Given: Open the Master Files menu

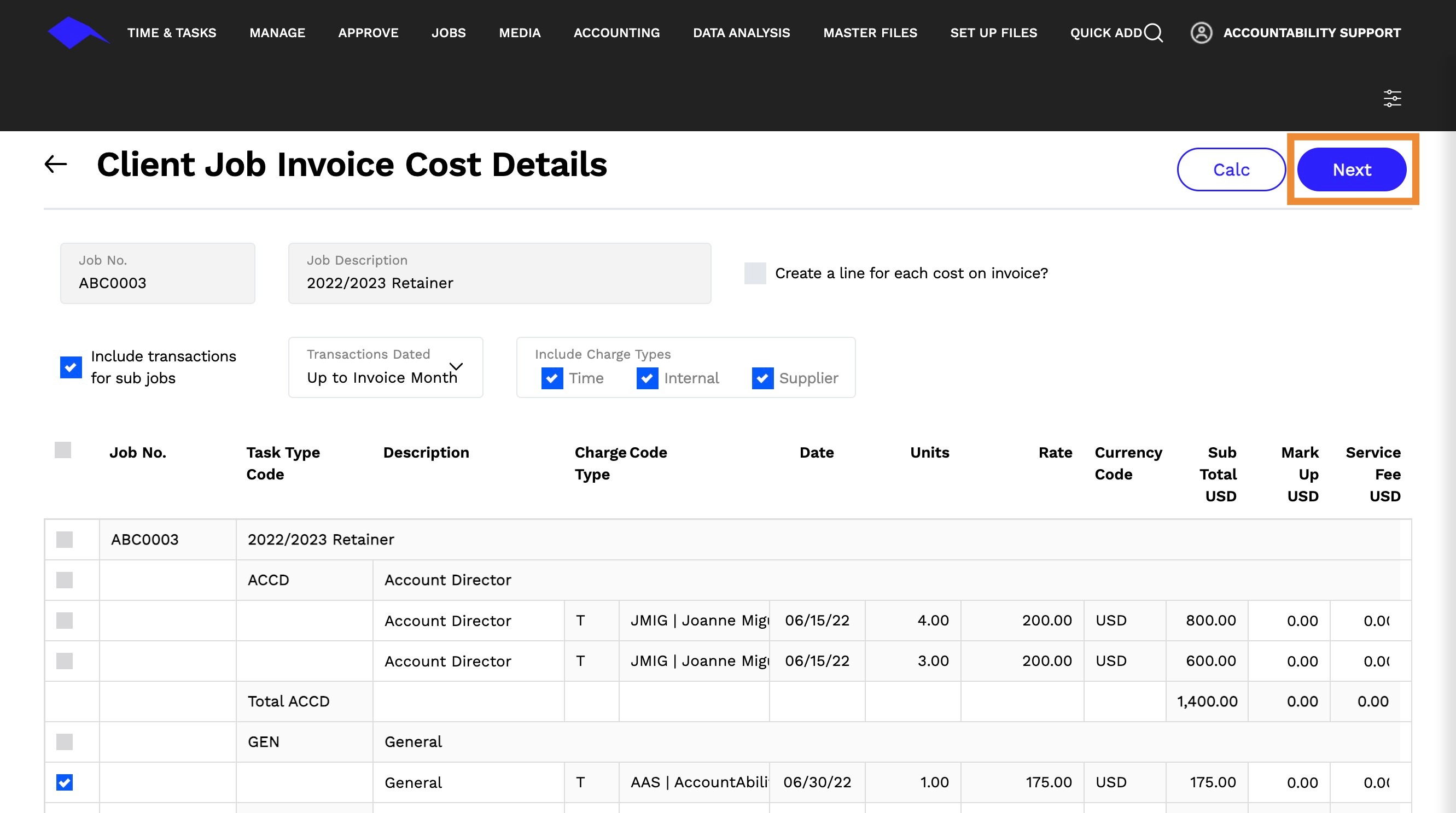Looking at the screenshot, I should (870, 33).
